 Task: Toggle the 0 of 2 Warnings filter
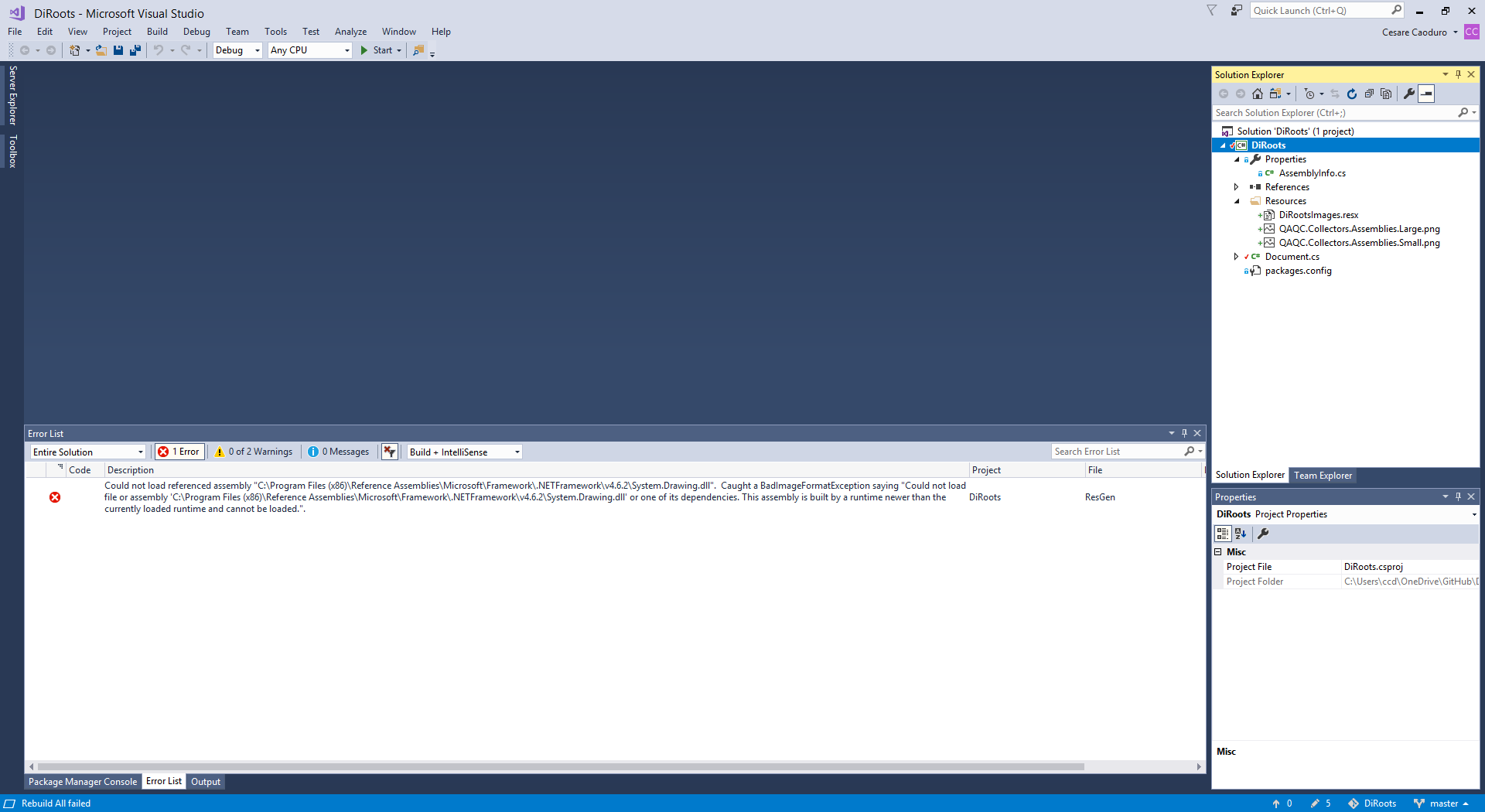tap(254, 452)
